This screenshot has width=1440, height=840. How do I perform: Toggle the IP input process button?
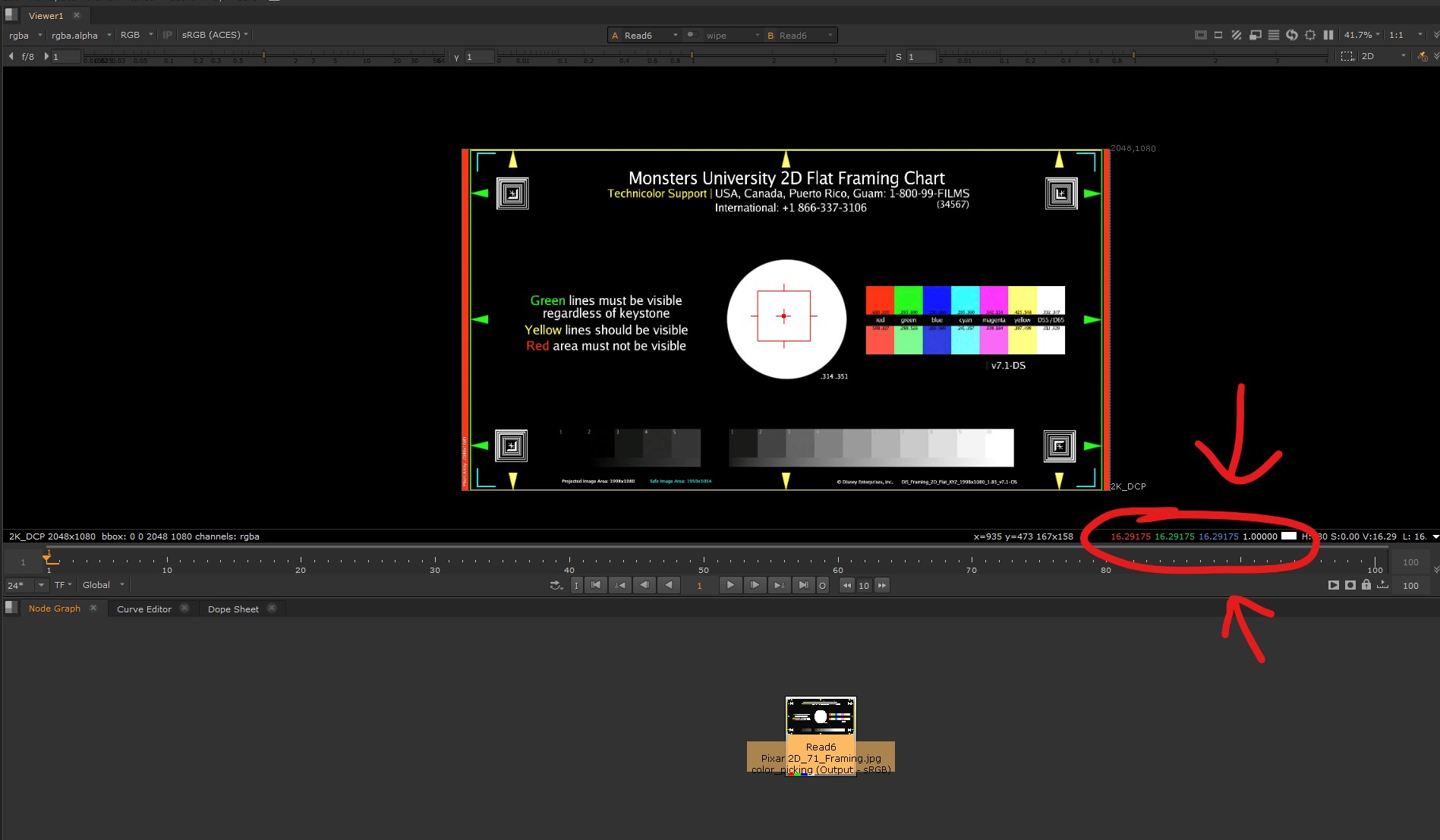pos(168,35)
